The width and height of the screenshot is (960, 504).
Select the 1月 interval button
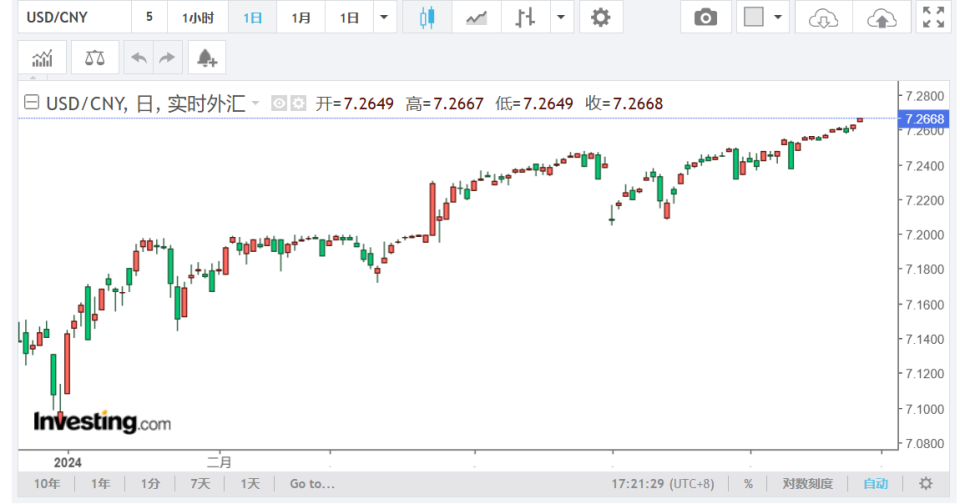(x=301, y=17)
